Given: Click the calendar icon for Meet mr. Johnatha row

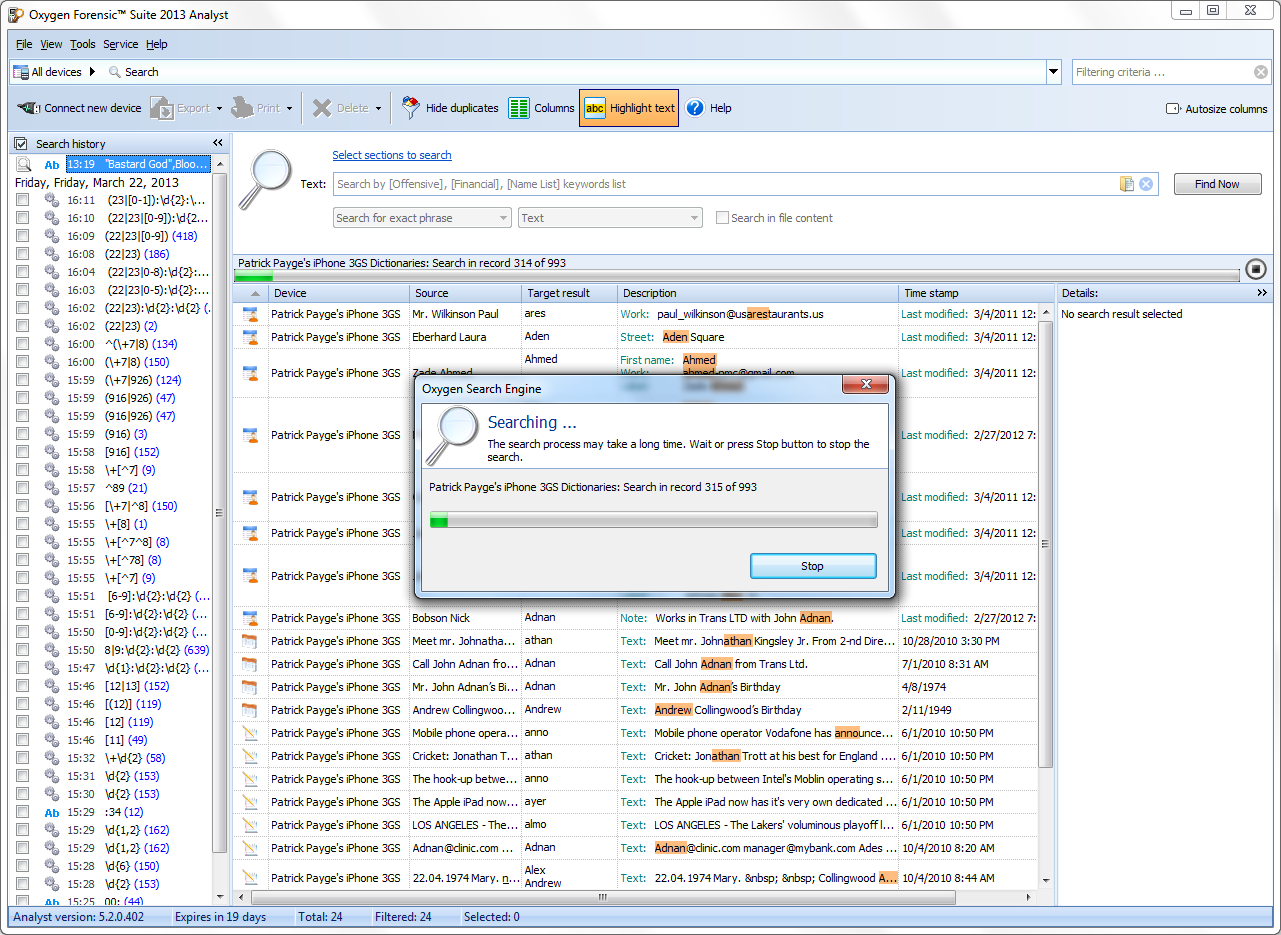Looking at the screenshot, I should point(250,641).
